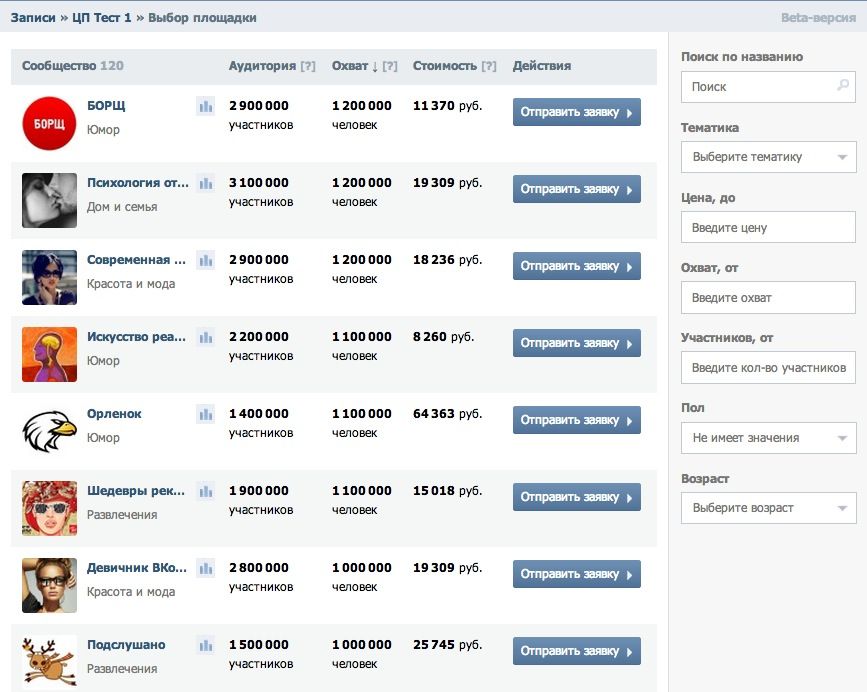Viewport: 867px width, 692px height.
Task: Focus the Цена, до price field
Action: tap(769, 227)
